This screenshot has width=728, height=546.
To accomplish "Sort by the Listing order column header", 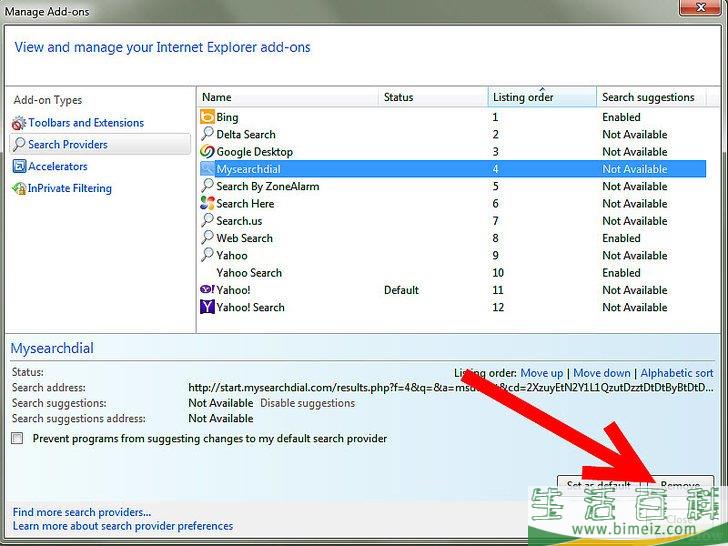I will [x=542, y=97].
